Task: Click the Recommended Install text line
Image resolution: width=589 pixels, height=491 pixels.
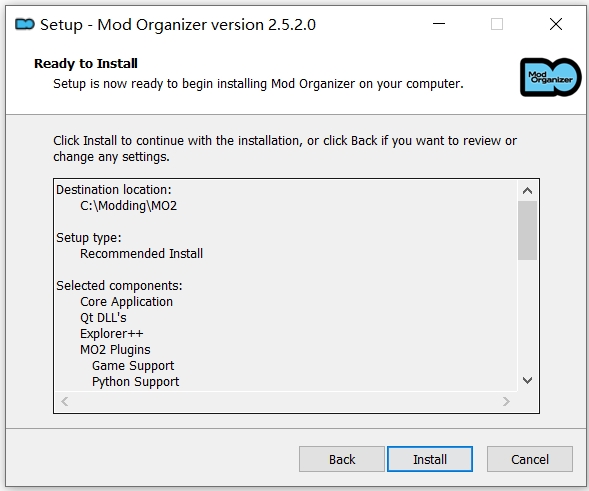Action: coord(141,254)
